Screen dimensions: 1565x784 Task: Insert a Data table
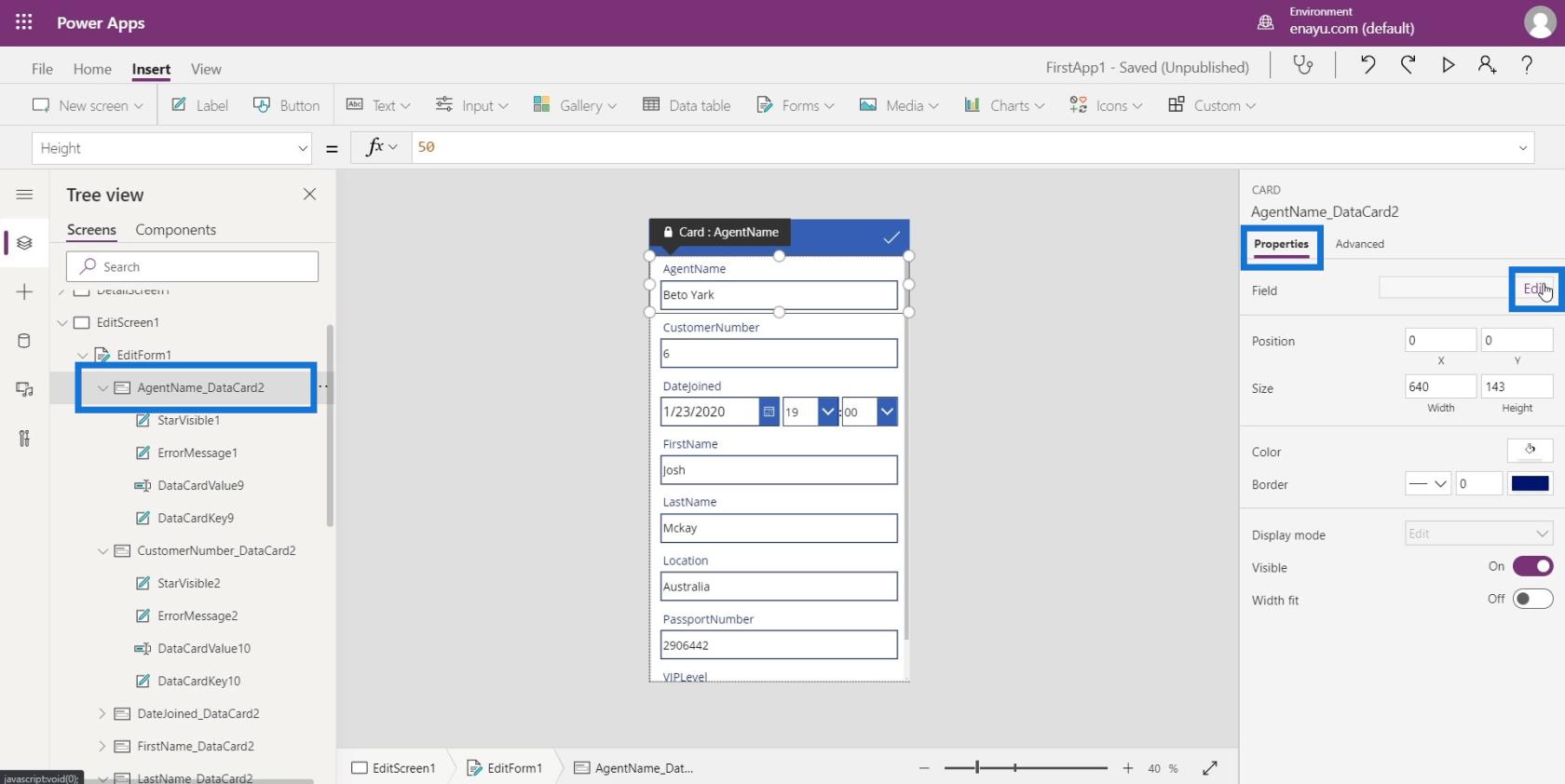tap(687, 105)
